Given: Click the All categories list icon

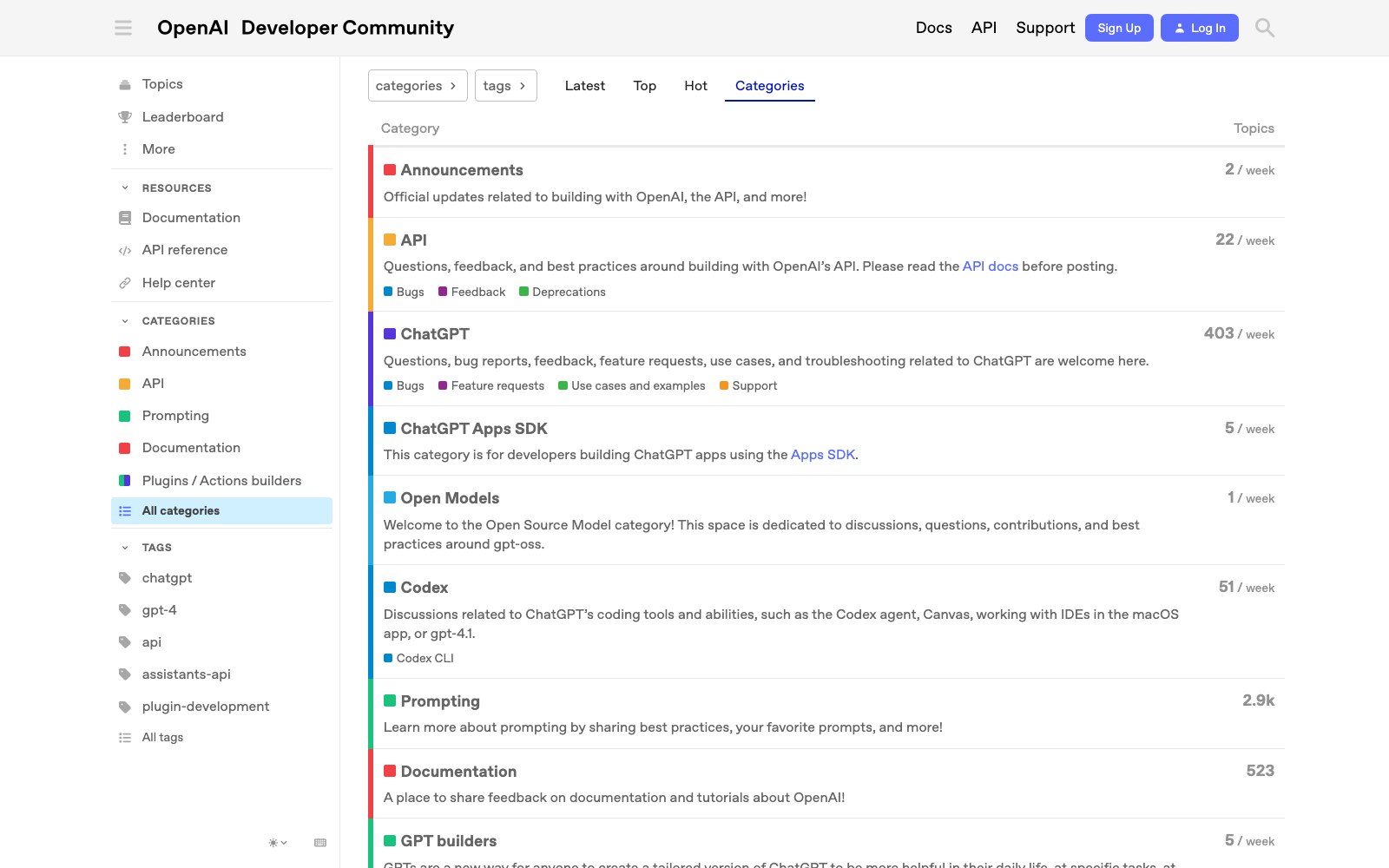Looking at the screenshot, I should click(x=125, y=511).
